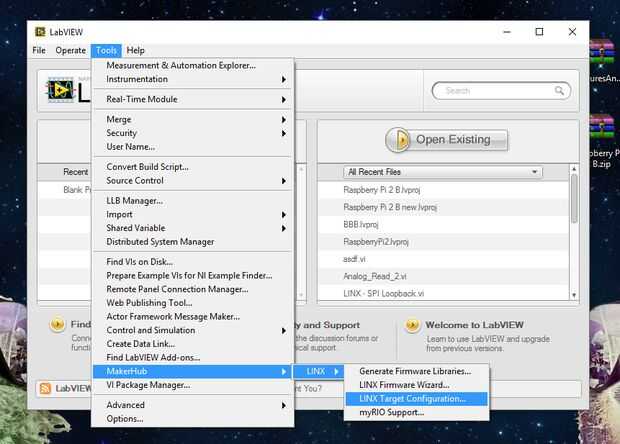Select Convert Build Script...
620x444 pixels.
point(193,167)
